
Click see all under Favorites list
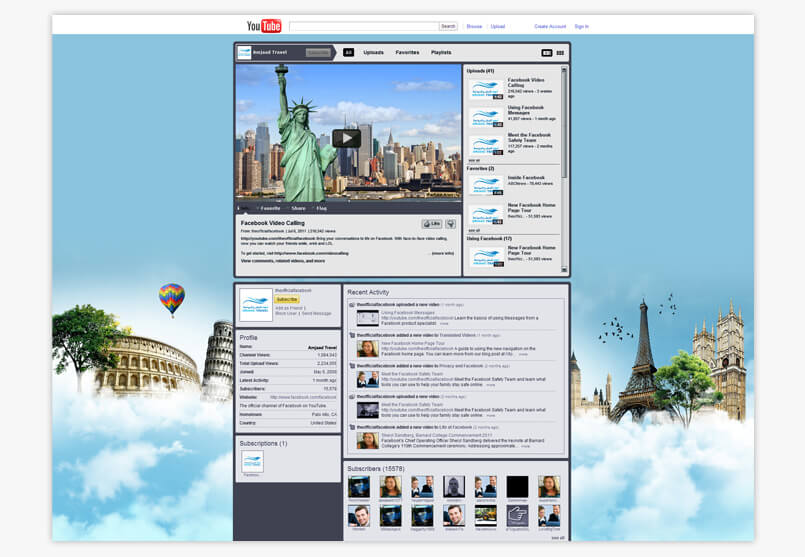click(474, 231)
